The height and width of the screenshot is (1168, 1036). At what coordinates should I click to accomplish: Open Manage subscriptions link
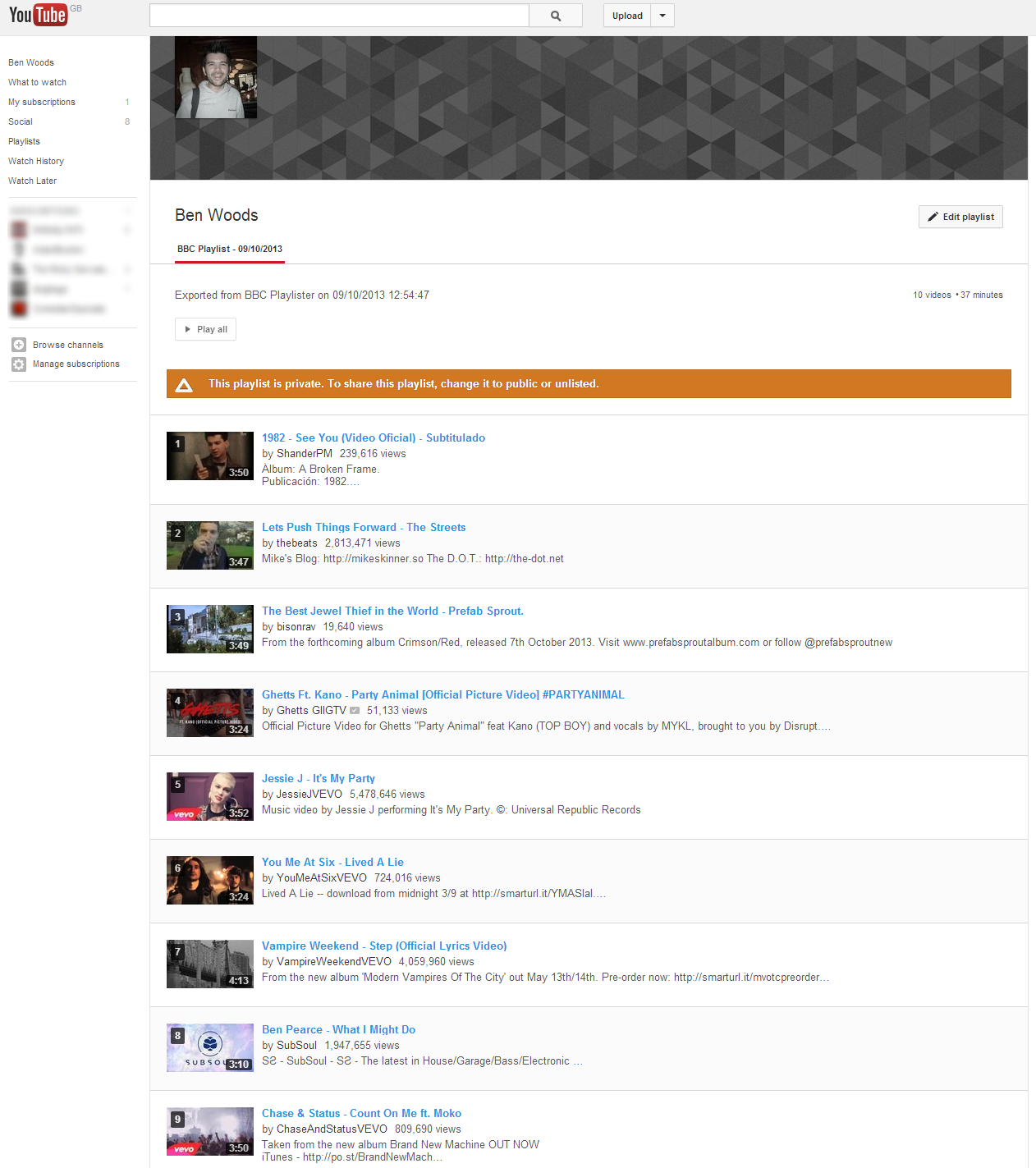[x=76, y=364]
